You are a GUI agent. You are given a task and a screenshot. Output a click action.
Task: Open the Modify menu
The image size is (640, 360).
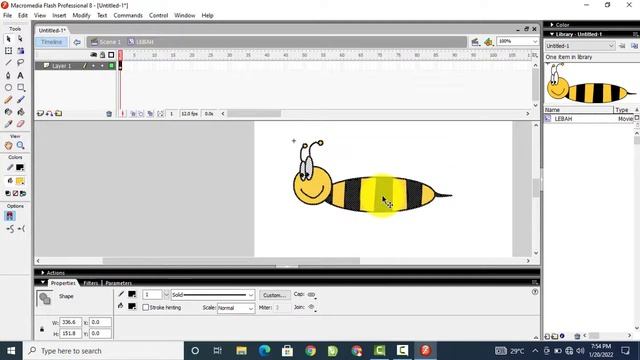tap(81, 15)
